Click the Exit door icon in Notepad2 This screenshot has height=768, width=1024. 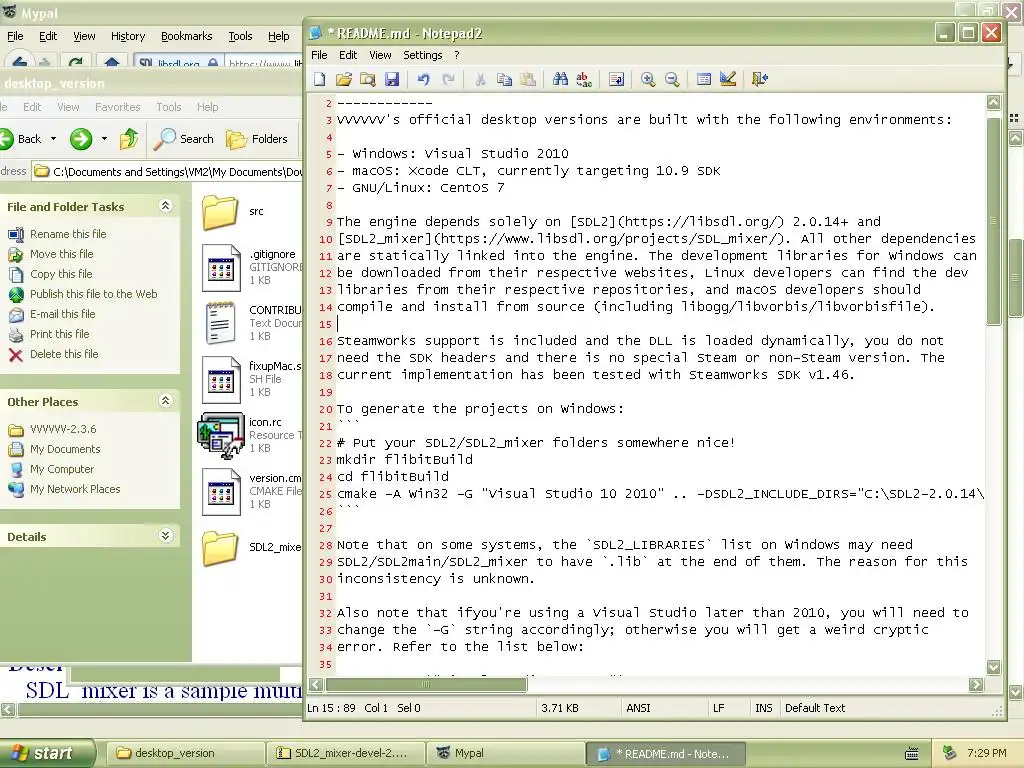pyautogui.click(x=760, y=80)
